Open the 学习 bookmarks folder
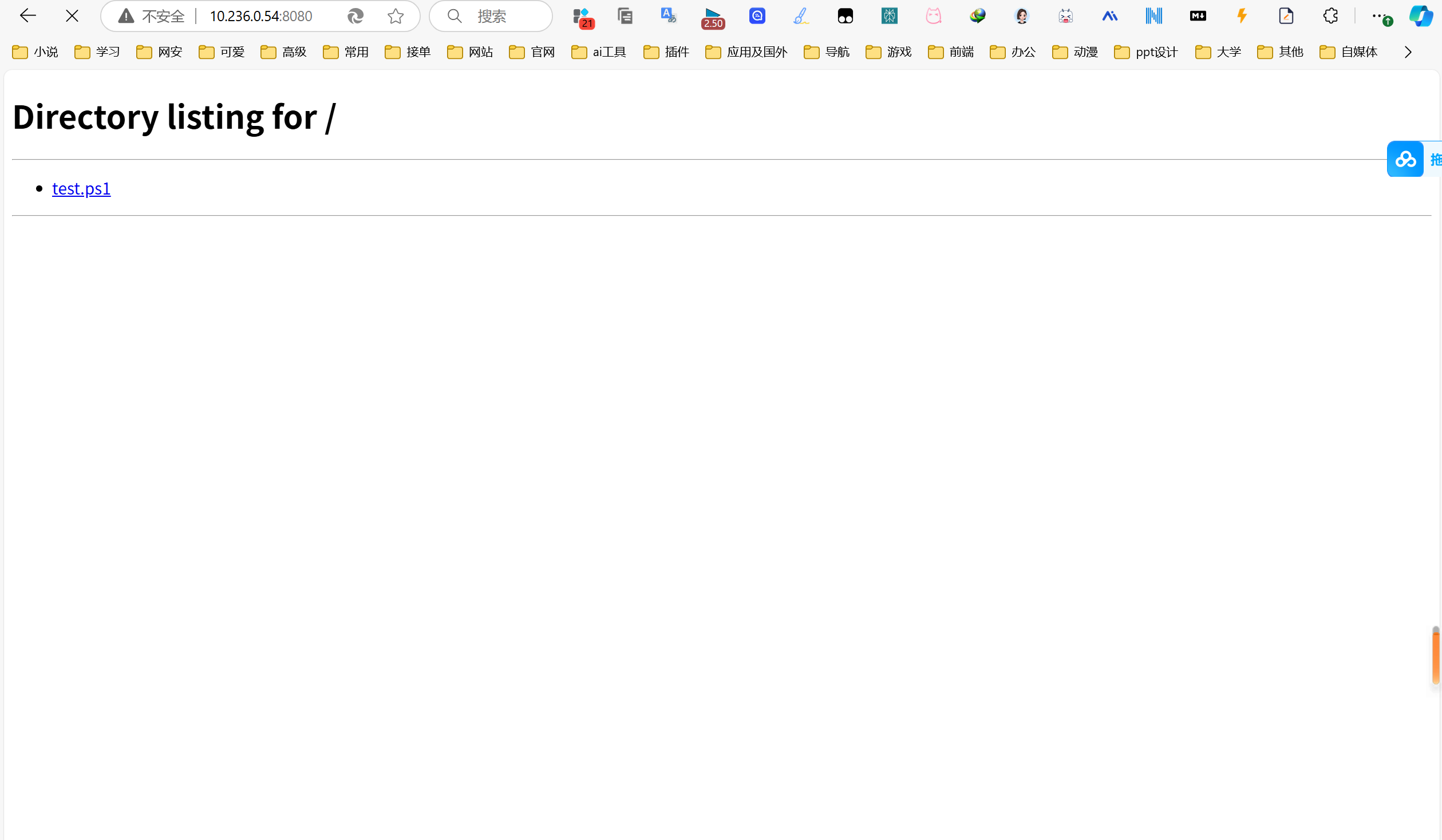 pyautogui.click(x=97, y=52)
